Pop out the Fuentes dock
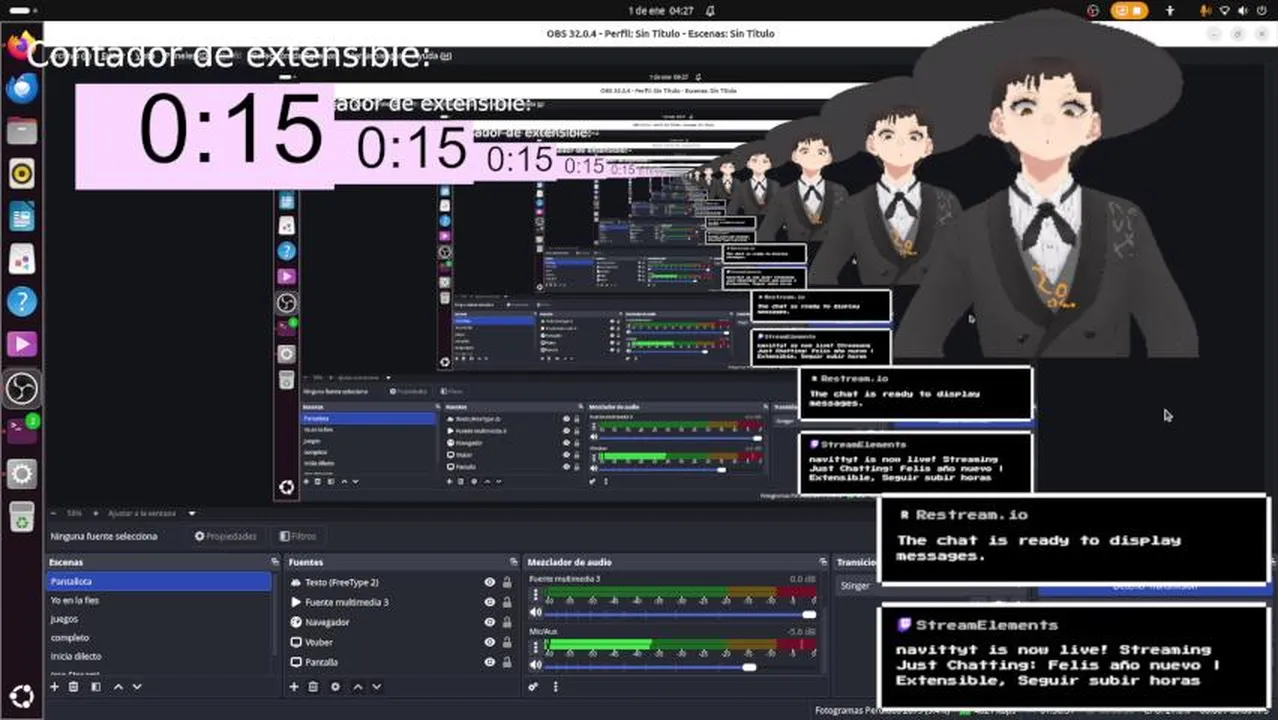This screenshot has width=1278, height=720. pyautogui.click(x=514, y=562)
